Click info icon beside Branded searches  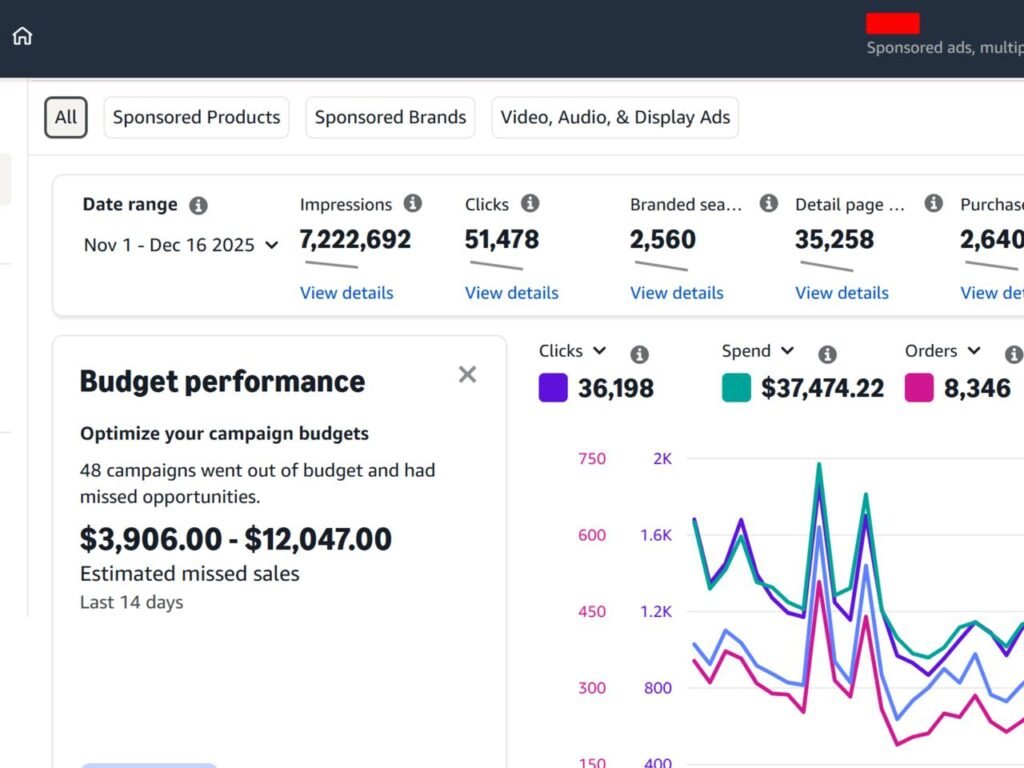(769, 203)
